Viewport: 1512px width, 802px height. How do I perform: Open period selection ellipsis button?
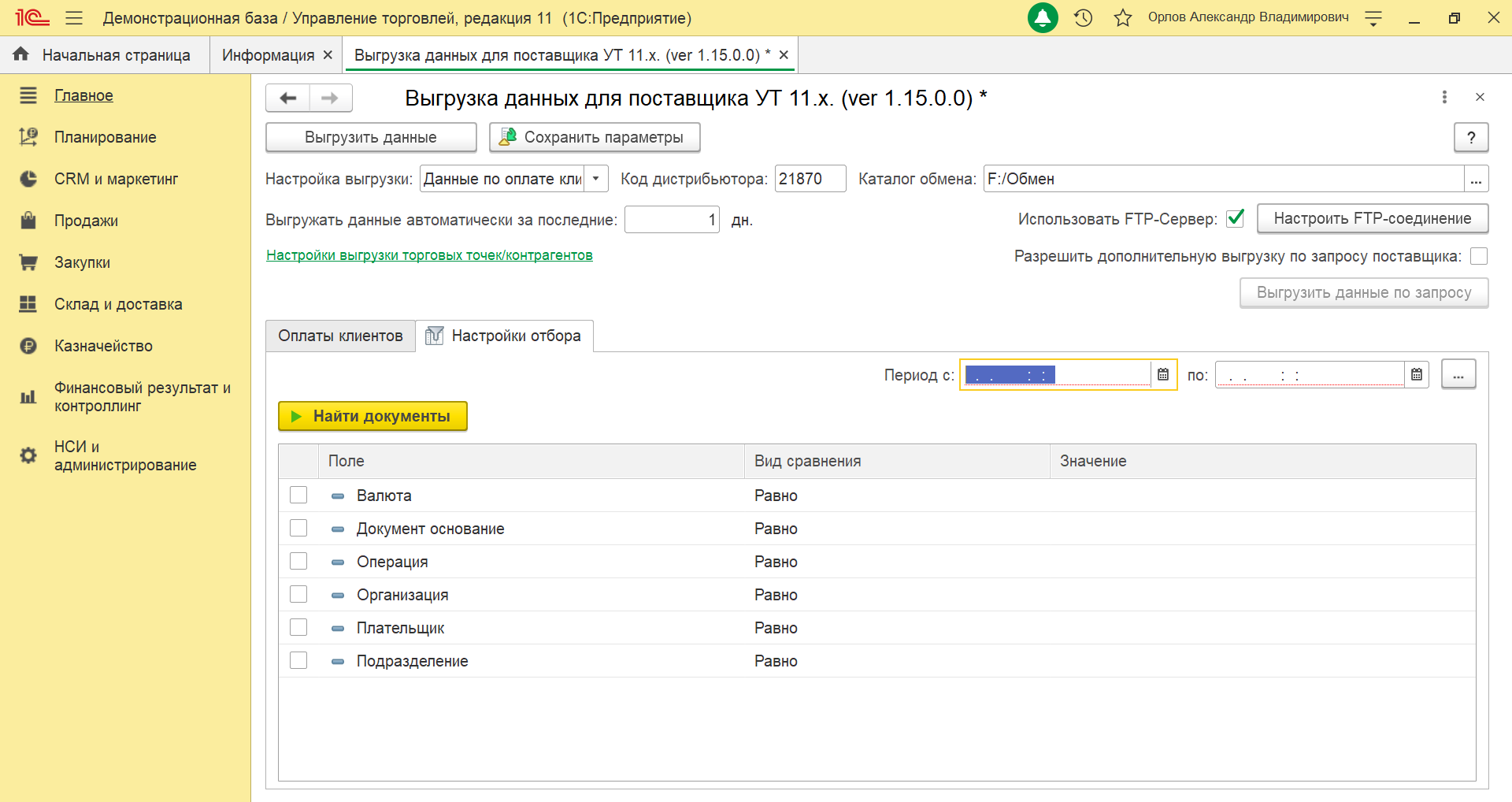1458,375
